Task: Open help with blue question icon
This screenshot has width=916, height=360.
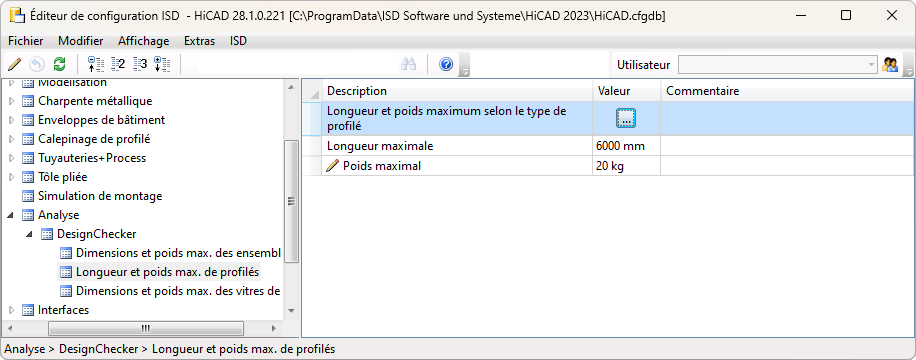Action: click(x=446, y=64)
